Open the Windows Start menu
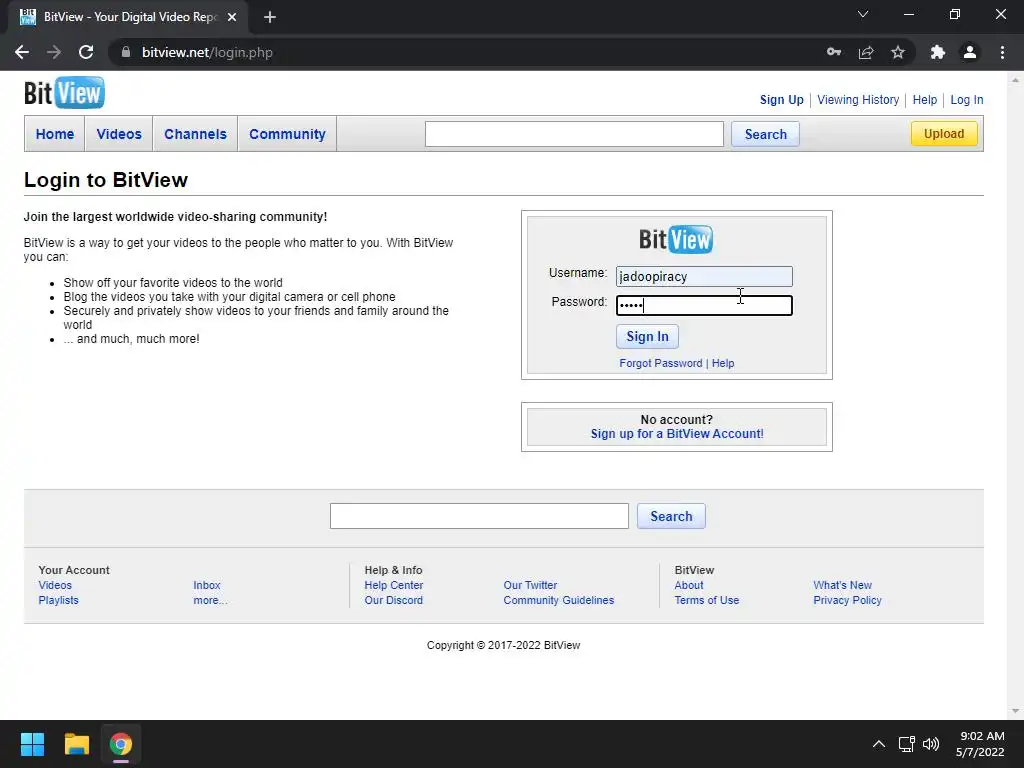 [32, 744]
